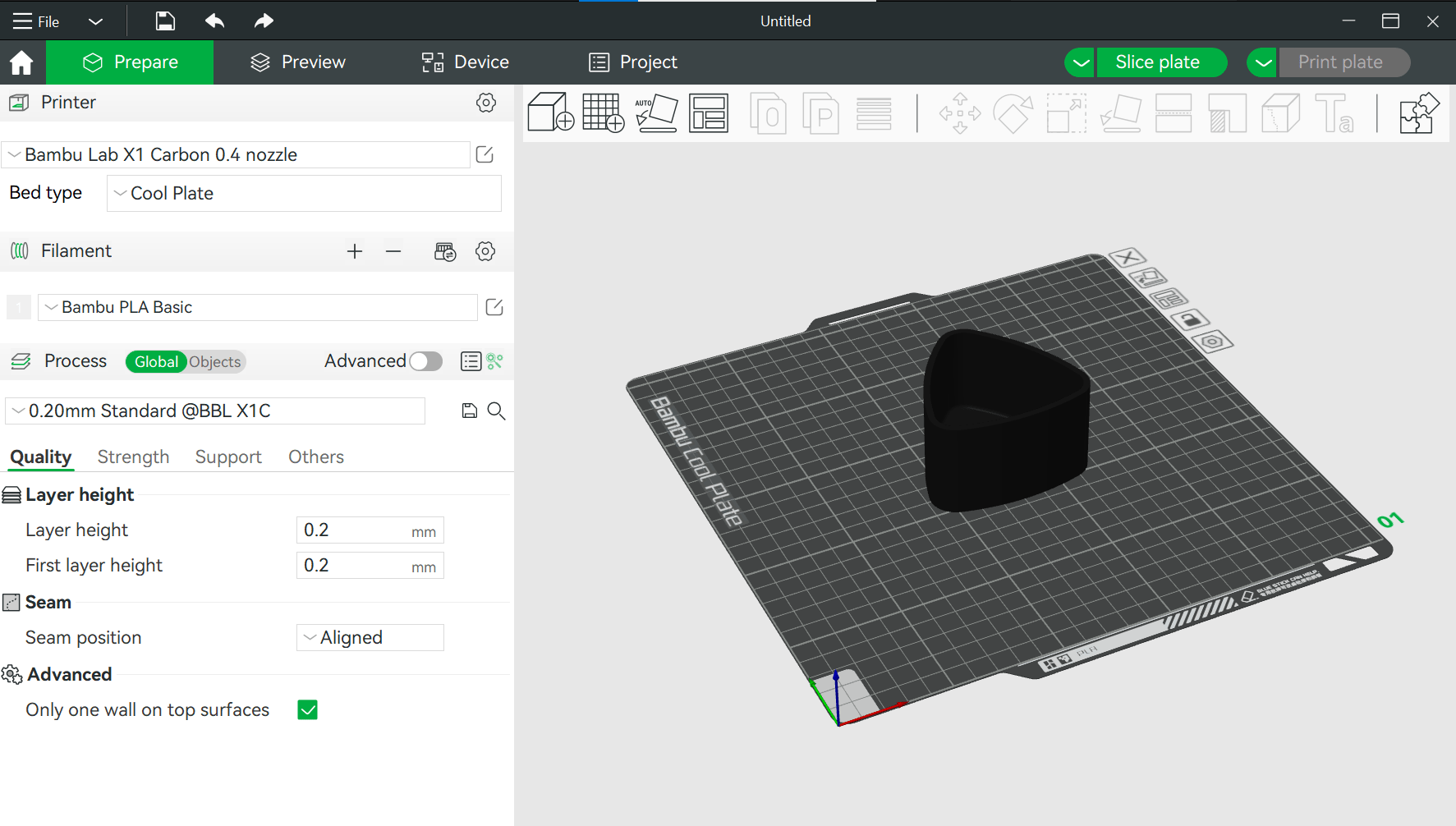Remove plate with X icon

[1128, 258]
